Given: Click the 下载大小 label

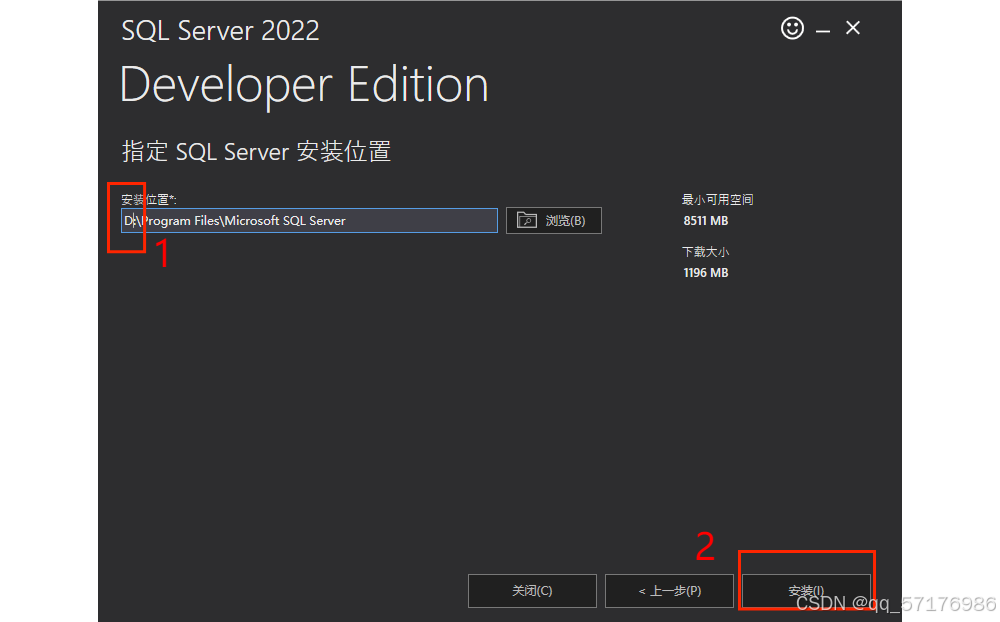Looking at the screenshot, I should (705, 252).
